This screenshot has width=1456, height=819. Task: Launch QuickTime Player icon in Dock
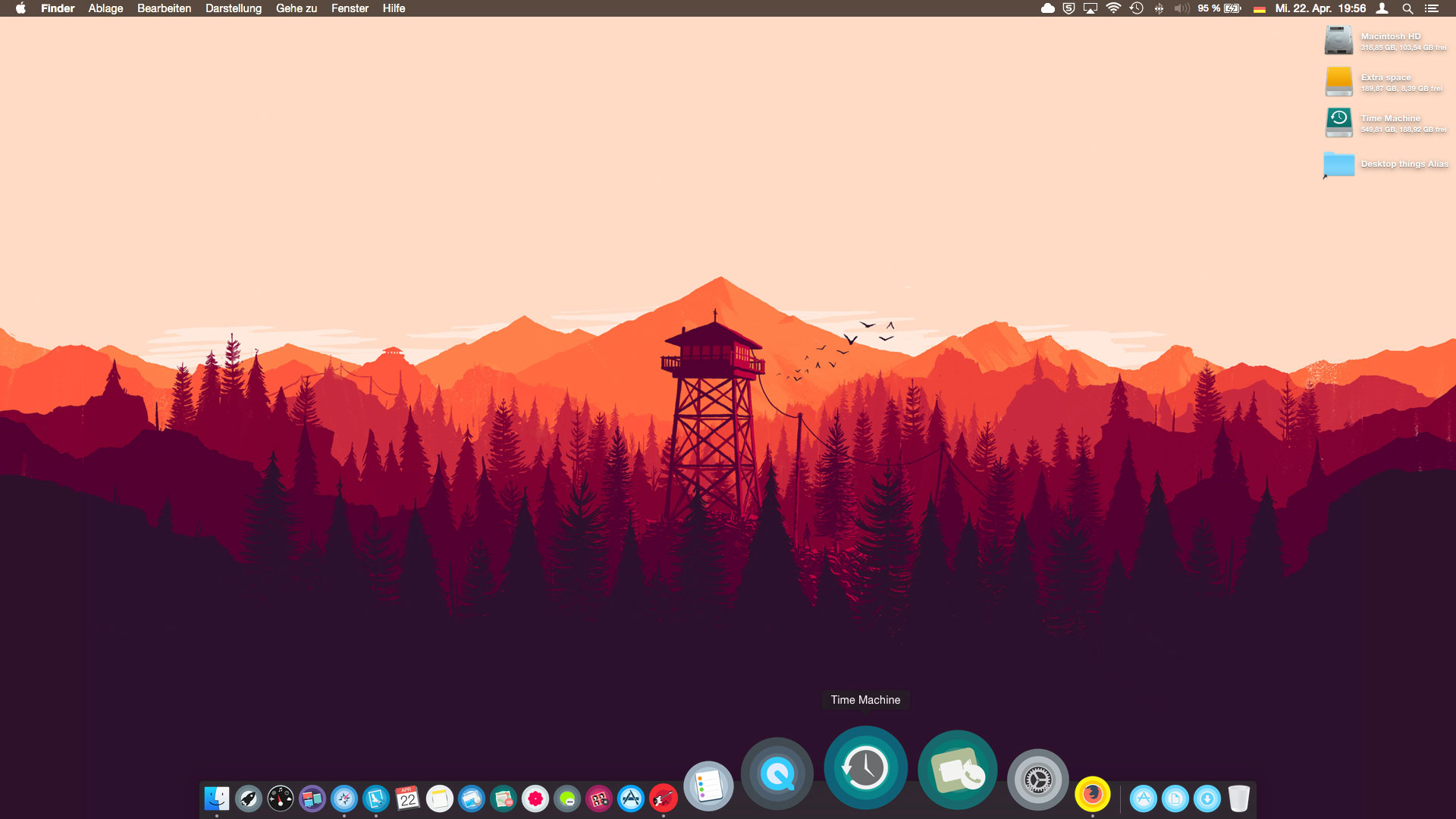[x=777, y=773]
